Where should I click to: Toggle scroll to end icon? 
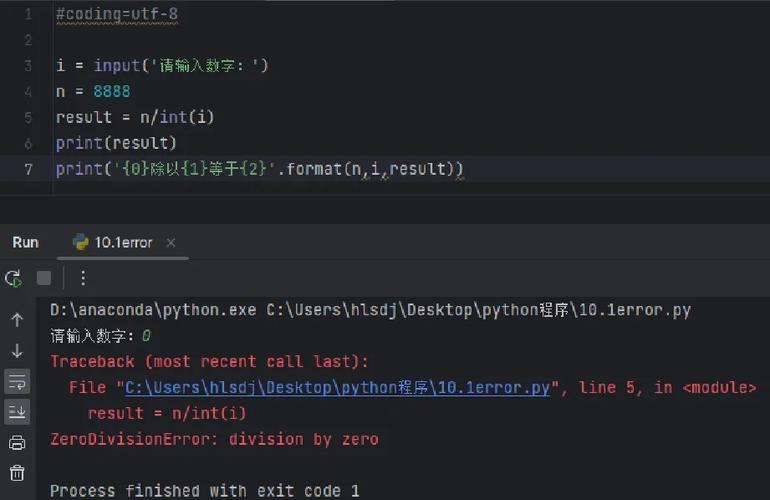(x=17, y=412)
